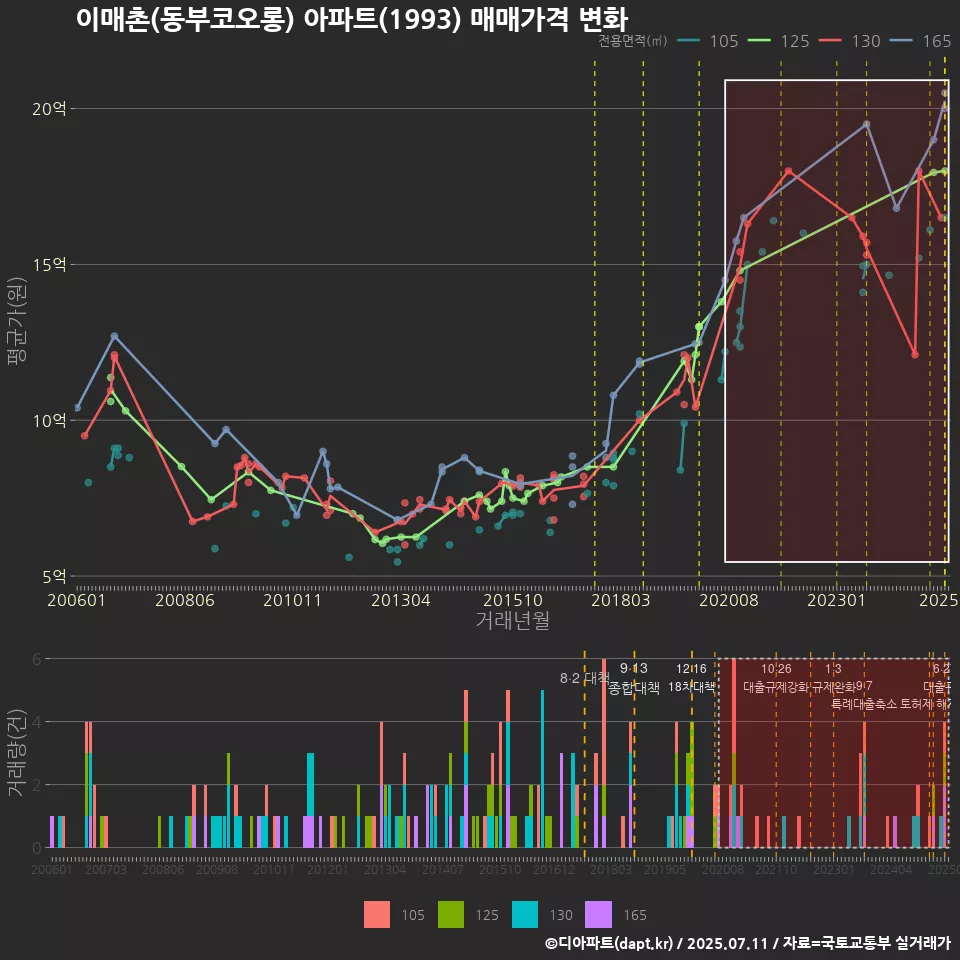Screen dimensions: 960x960
Task: Click the chart title 이매촌(동부코오롱) 아파트(1993) 매매가격 변화
Action: point(352,19)
